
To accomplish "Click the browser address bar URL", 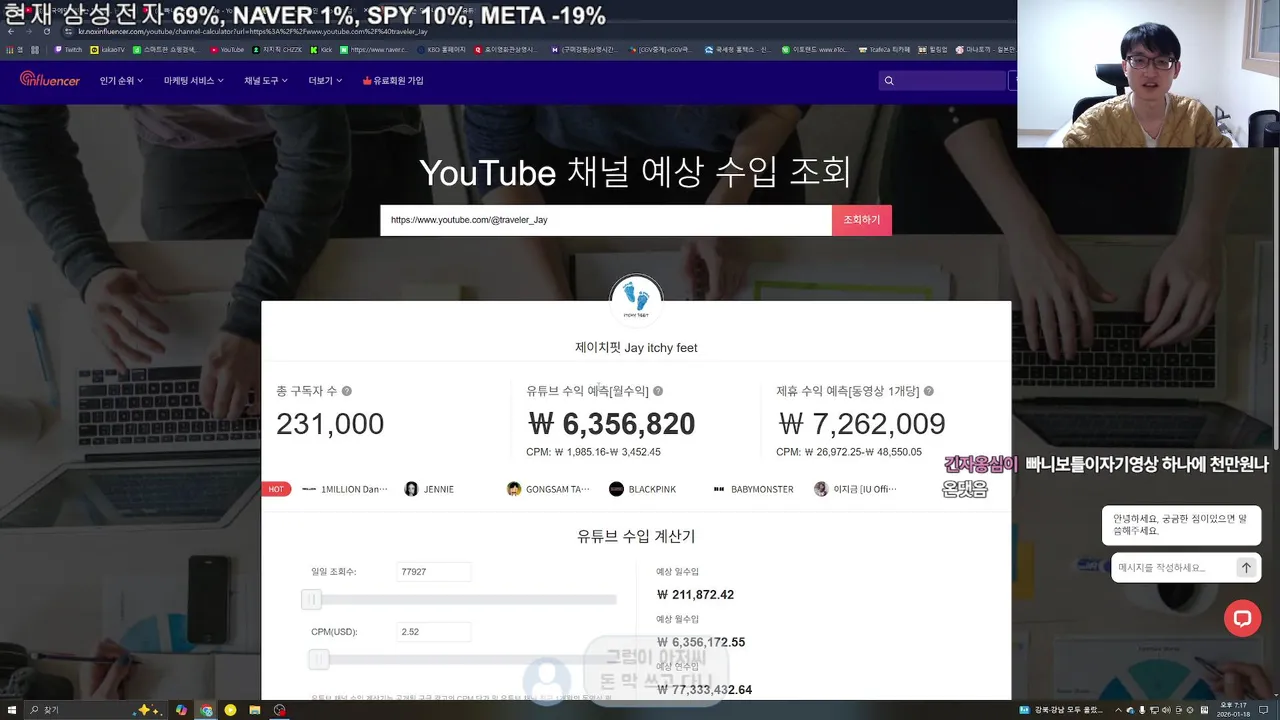I will click(252, 31).
